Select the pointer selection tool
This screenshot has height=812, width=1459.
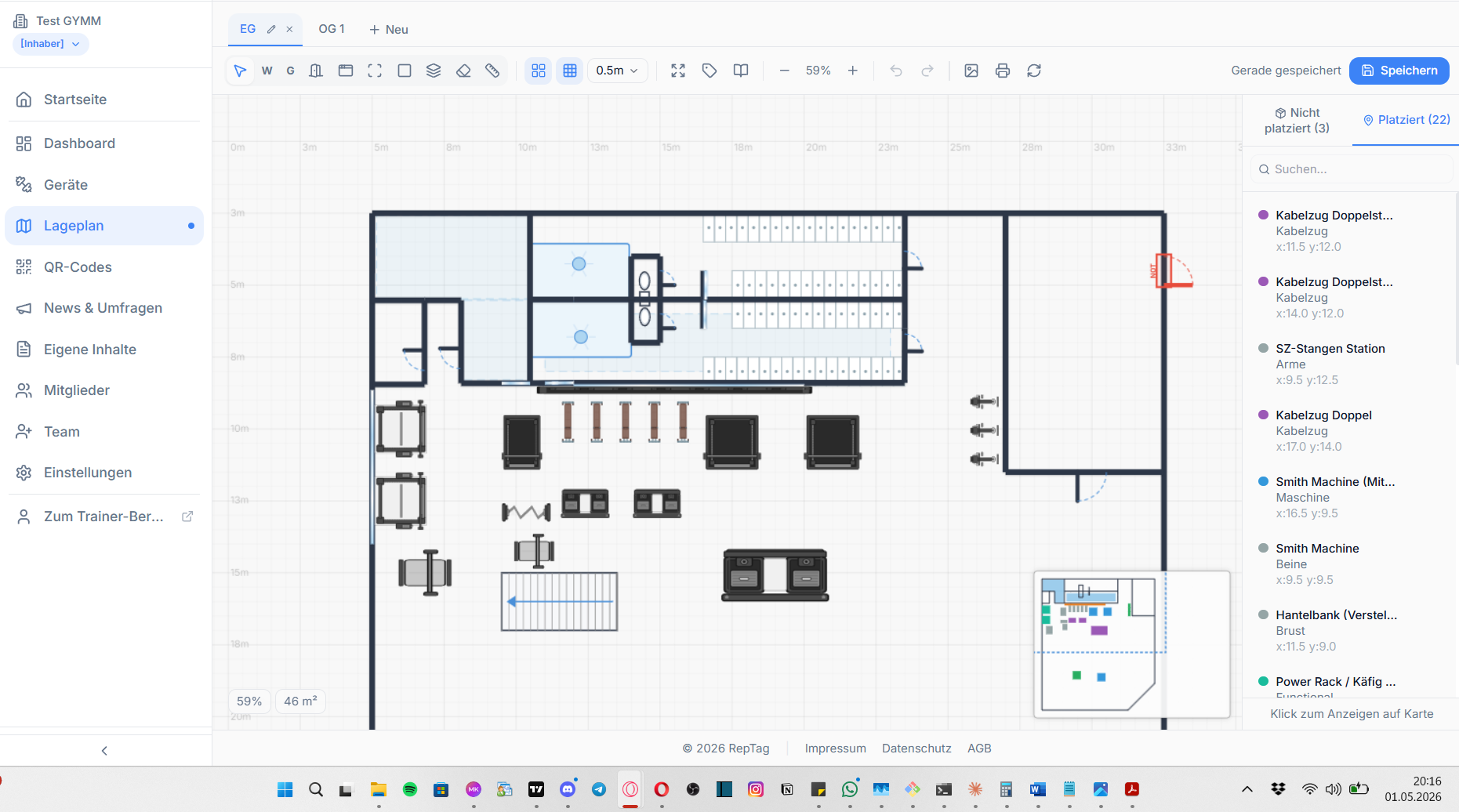pos(240,71)
